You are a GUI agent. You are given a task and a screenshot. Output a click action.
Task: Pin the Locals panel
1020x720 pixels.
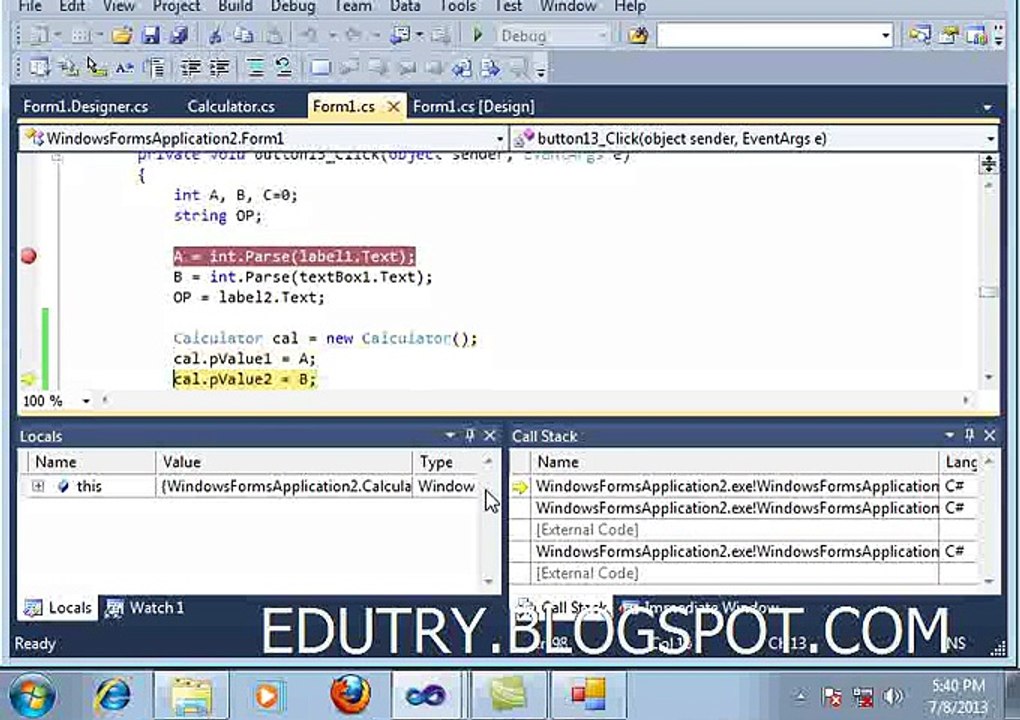click(470, 435)
